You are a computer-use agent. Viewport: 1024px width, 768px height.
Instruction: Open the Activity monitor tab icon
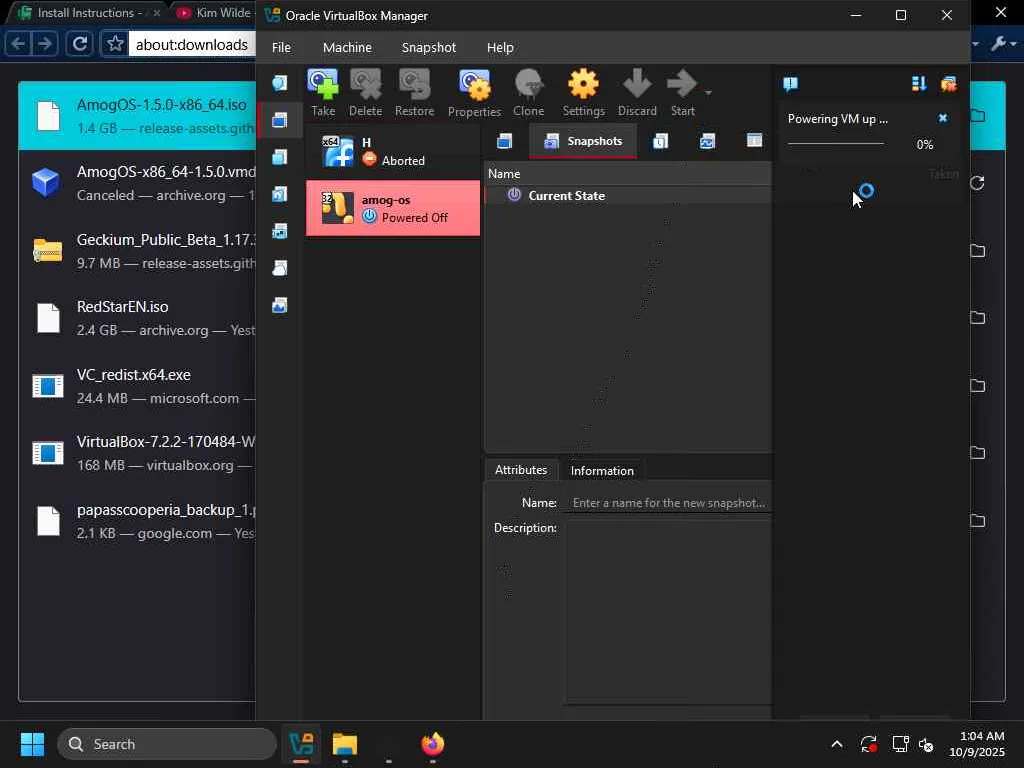coord(707,141)
